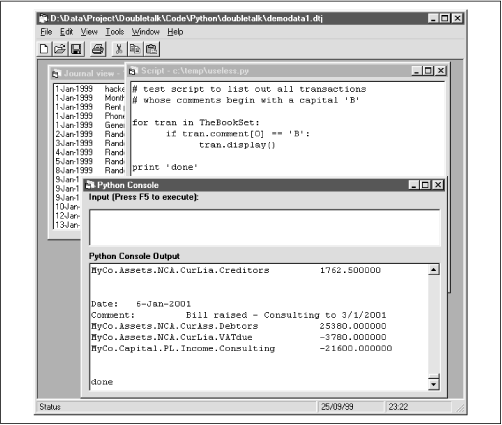Open the Window menu
The width and height of the screenshot is (502, 425).
click(145, 32)
